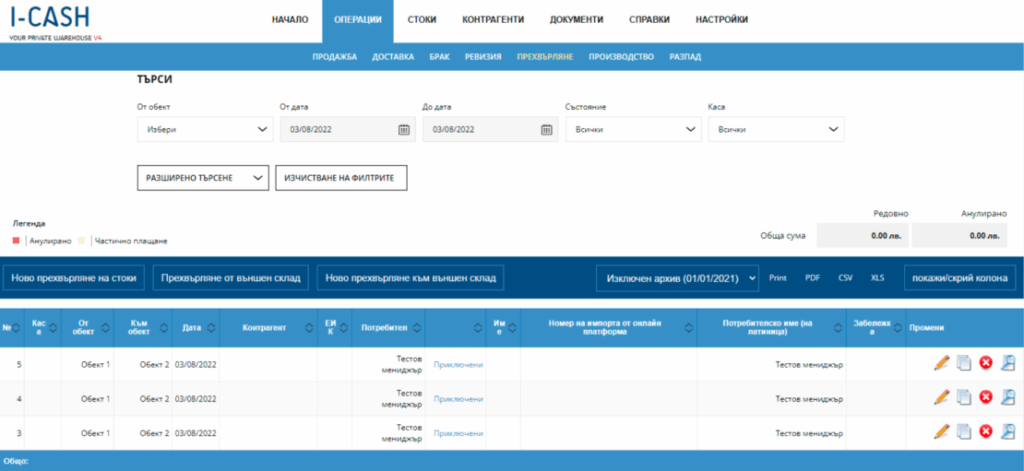Switch to the 'Ревизия' operations tab

483,57
